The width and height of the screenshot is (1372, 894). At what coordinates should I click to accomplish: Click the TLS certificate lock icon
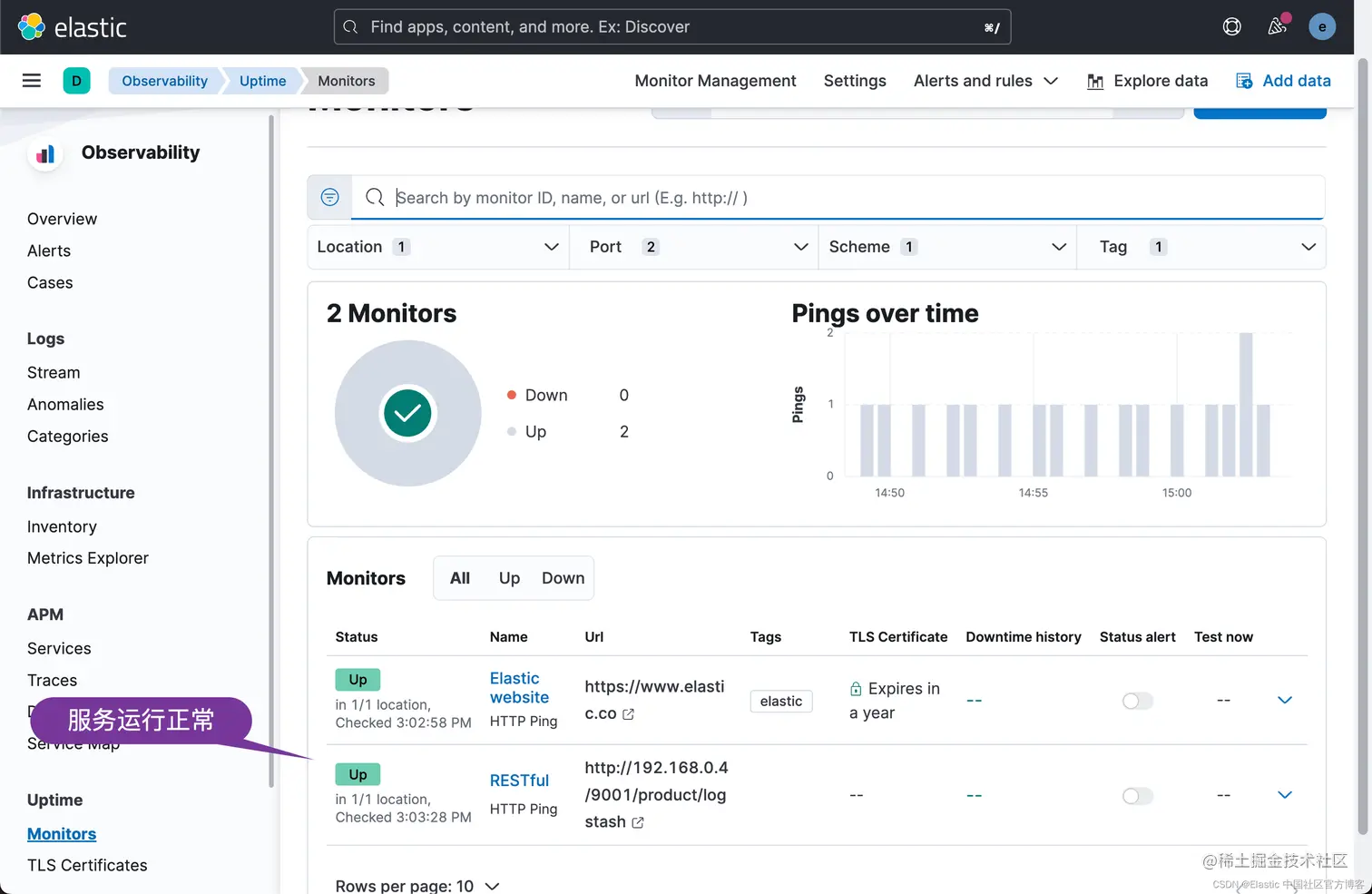pyautogui.click(x=856, y=689)
